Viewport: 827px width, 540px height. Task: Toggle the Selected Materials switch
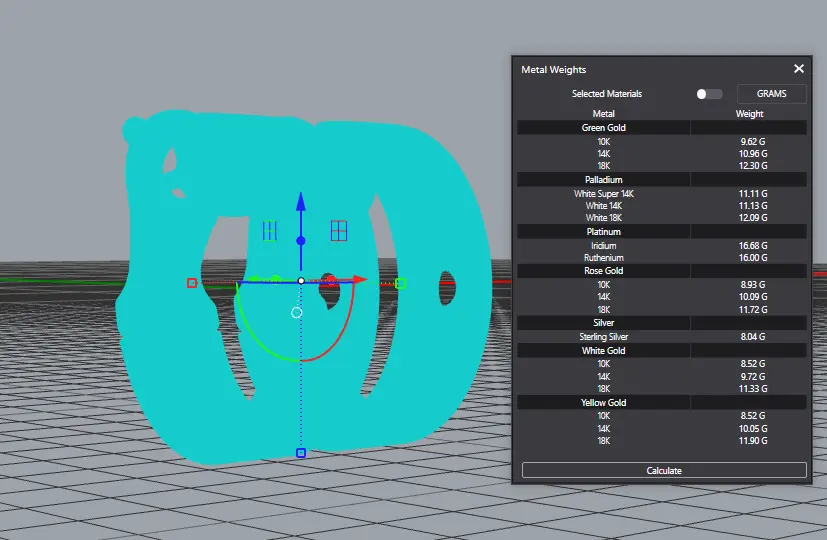pos(708,94)
